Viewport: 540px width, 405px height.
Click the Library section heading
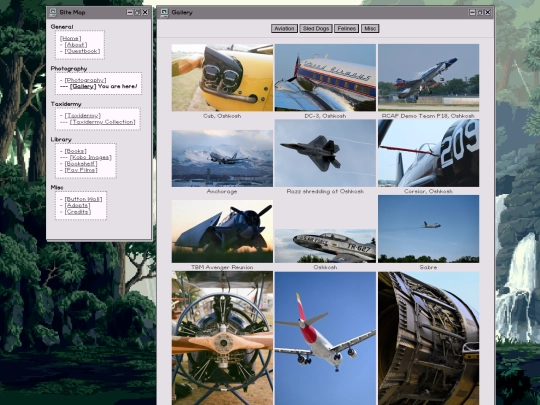(61, 139)
